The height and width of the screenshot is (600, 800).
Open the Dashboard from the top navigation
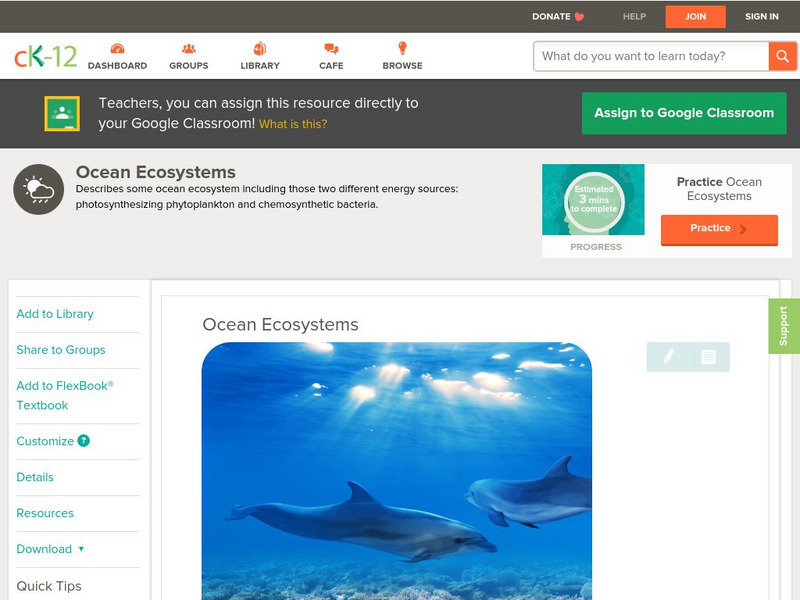point(120,57)
